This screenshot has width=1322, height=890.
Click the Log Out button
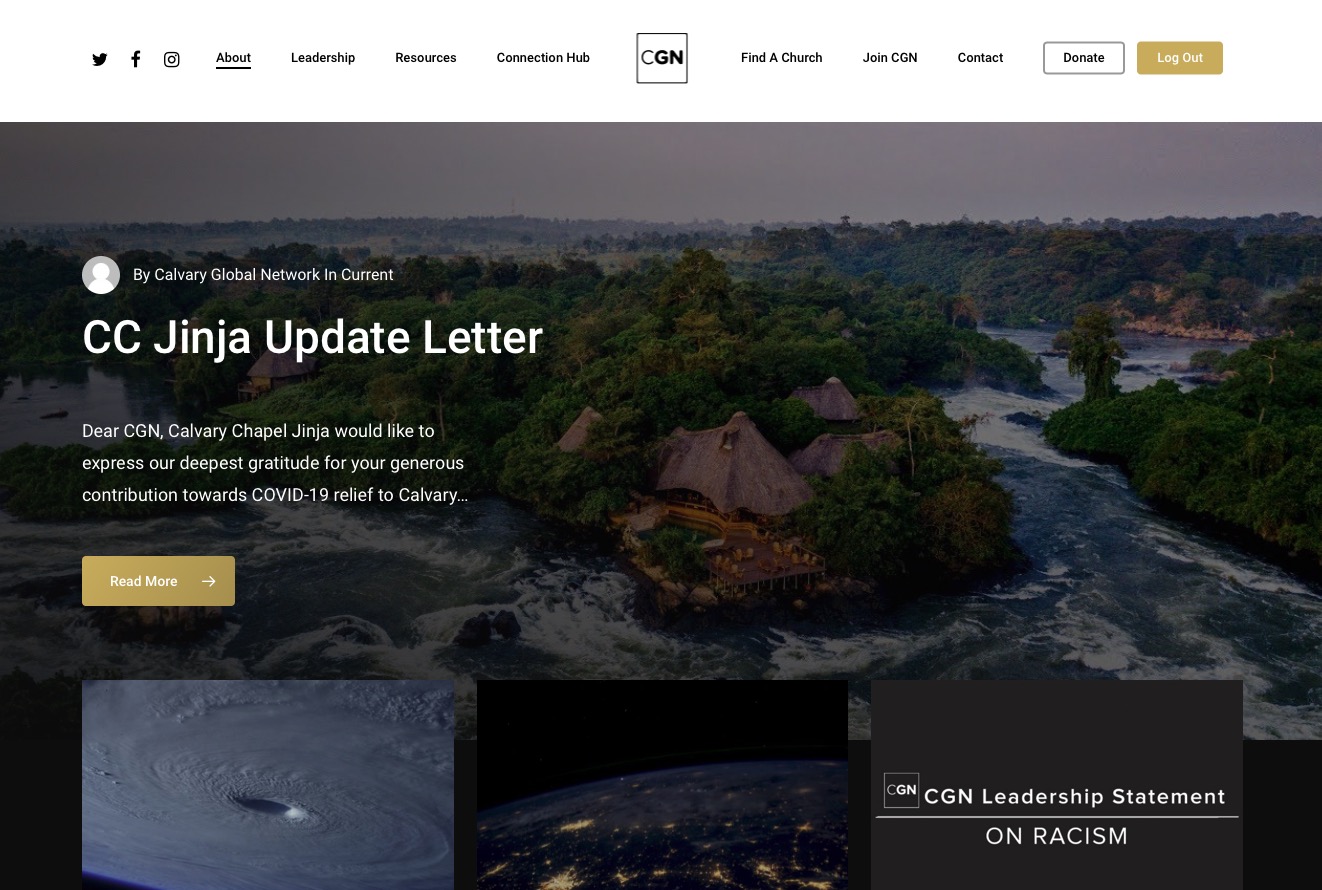point(1180,58)
